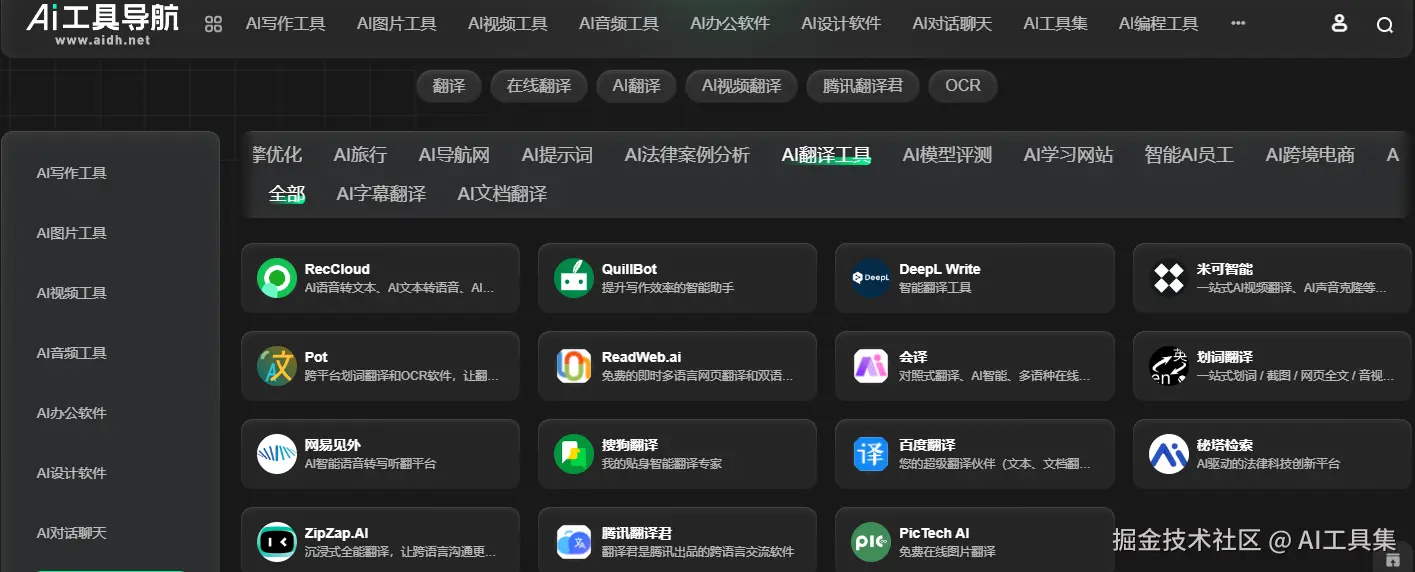Open AI图片工具 in top navigation
Image resolution: width=1415 pixels, height=572 pixels.
(x=397, y=24)
